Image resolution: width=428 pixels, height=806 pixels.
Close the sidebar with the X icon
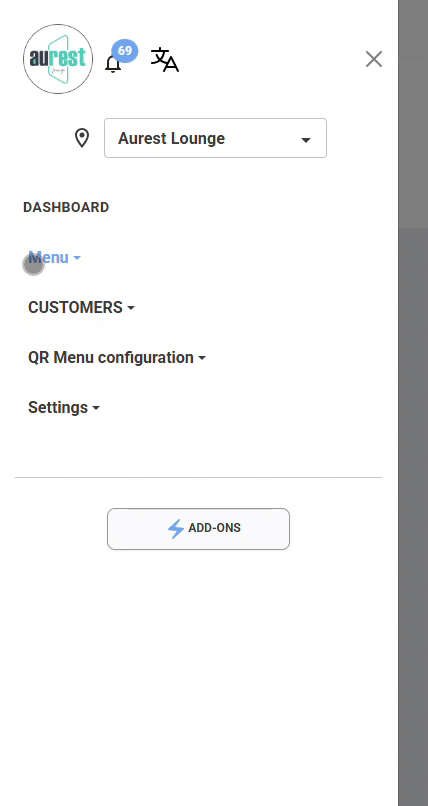pyautogui.click(x=374, y=59)
